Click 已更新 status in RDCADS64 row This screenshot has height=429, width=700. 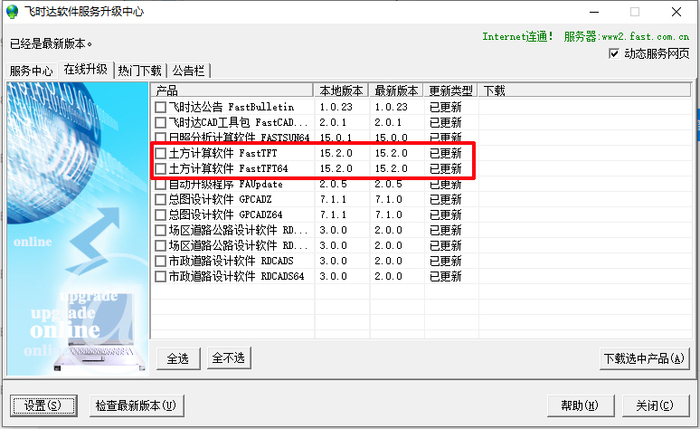pos(445,276)
